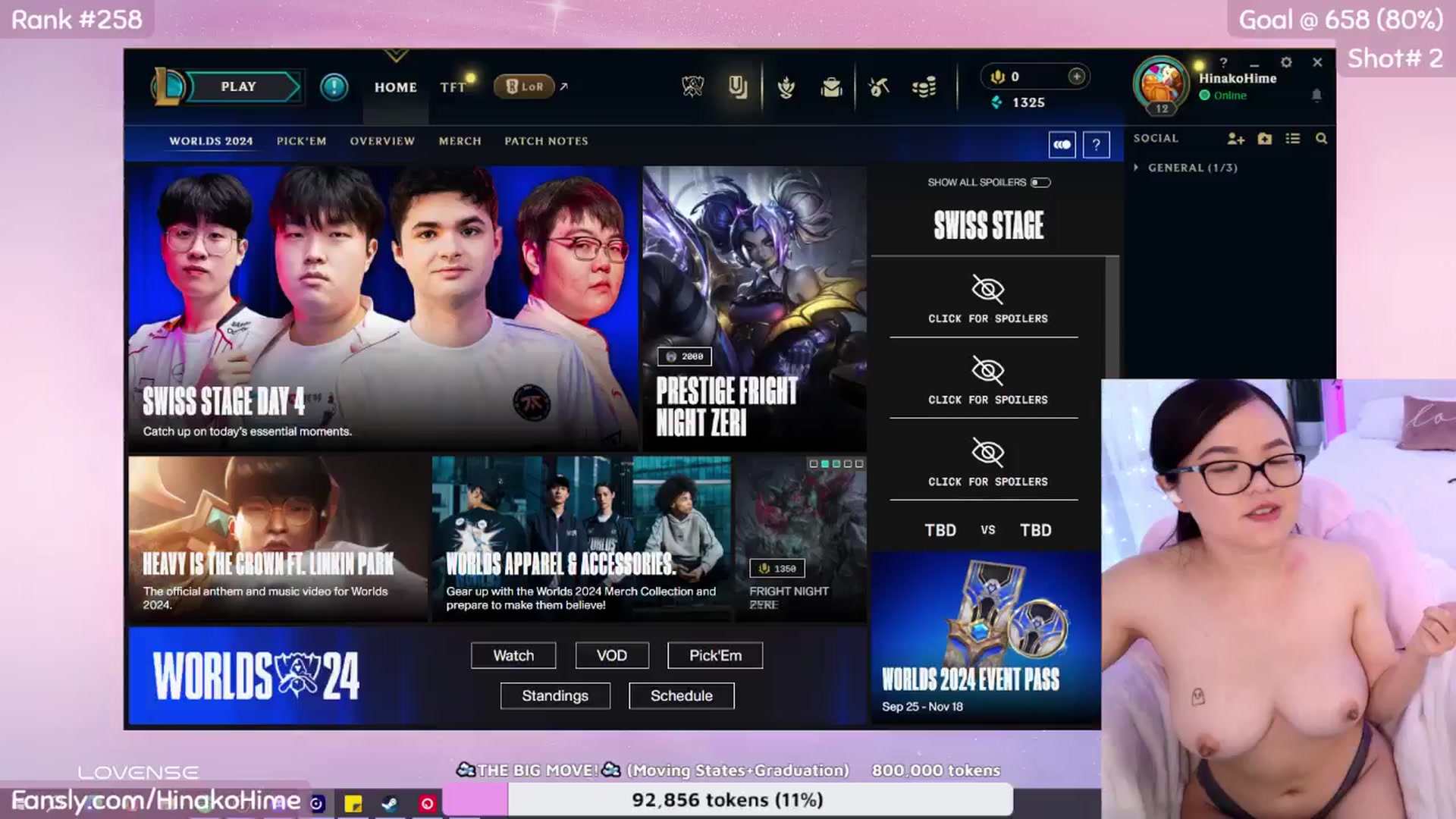The image size is (1456, 819).
Task: Toggle the hub view switch button beside help
Action: (x=1062, y=145)
